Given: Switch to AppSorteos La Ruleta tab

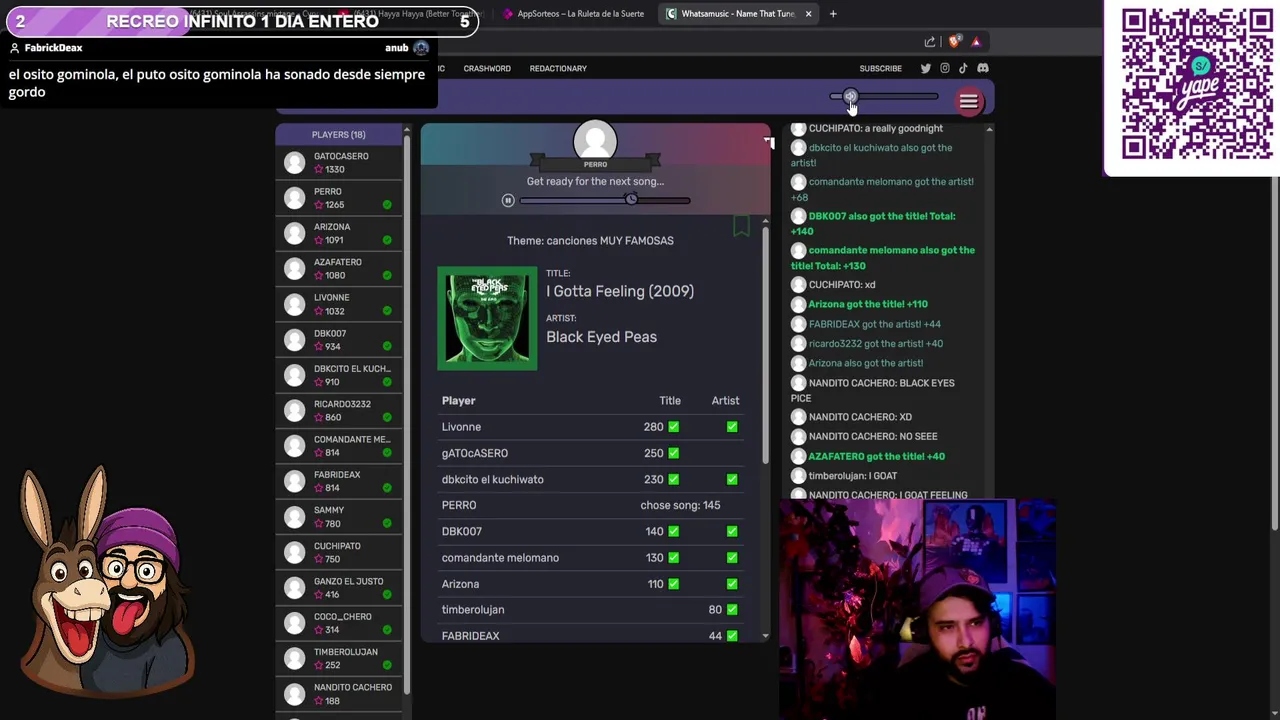Looking at the screenshot, I should [573, 14].
